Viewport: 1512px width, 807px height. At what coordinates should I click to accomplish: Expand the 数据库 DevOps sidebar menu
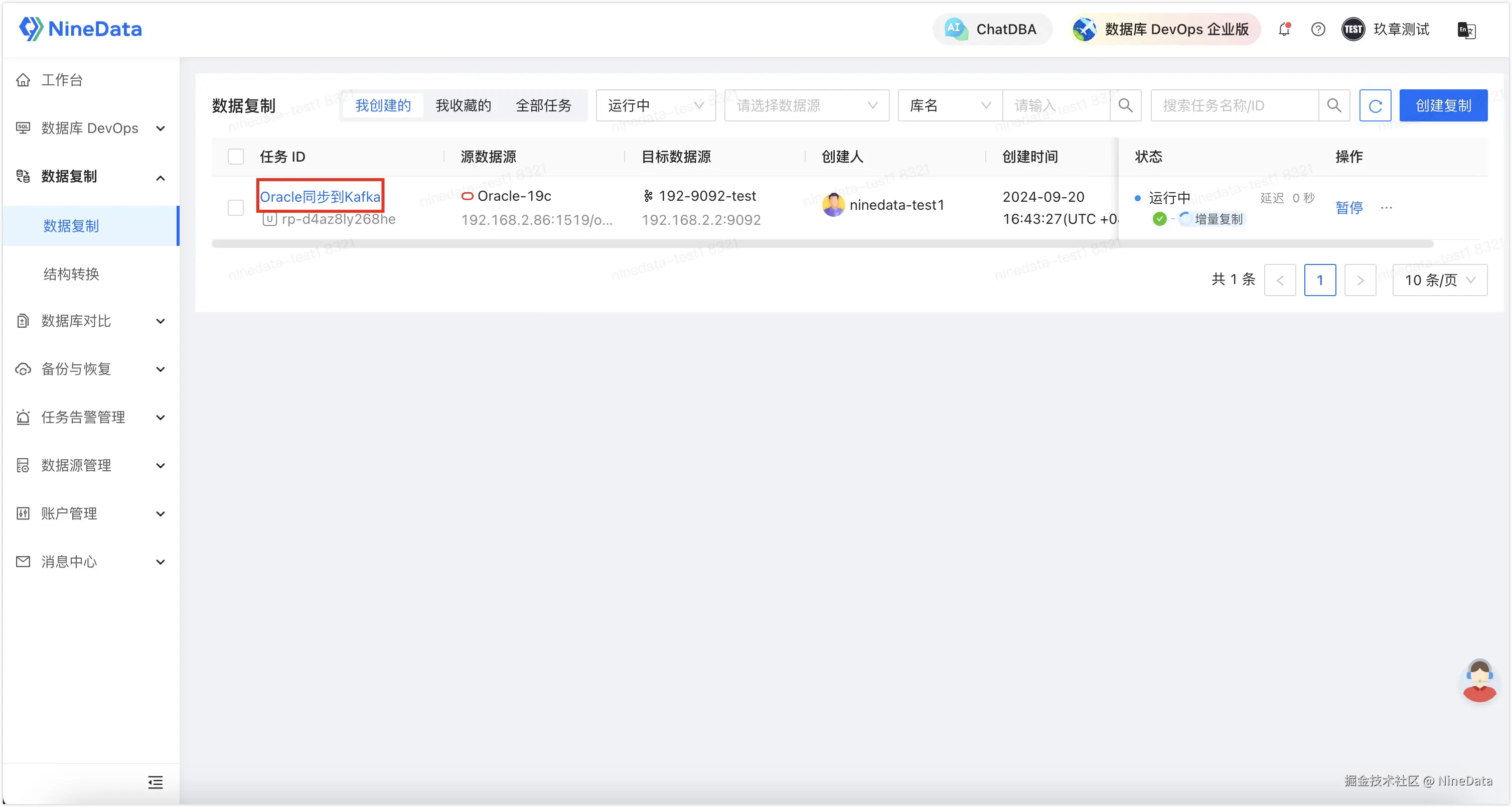(90, 128)
